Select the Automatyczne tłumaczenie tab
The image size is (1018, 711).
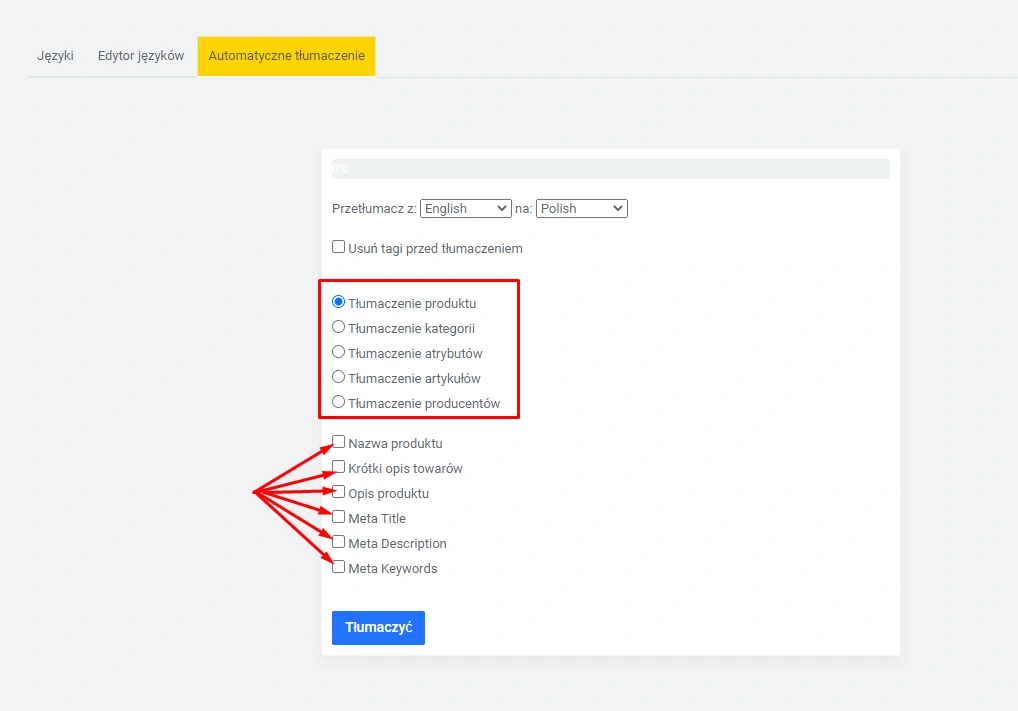286,56
